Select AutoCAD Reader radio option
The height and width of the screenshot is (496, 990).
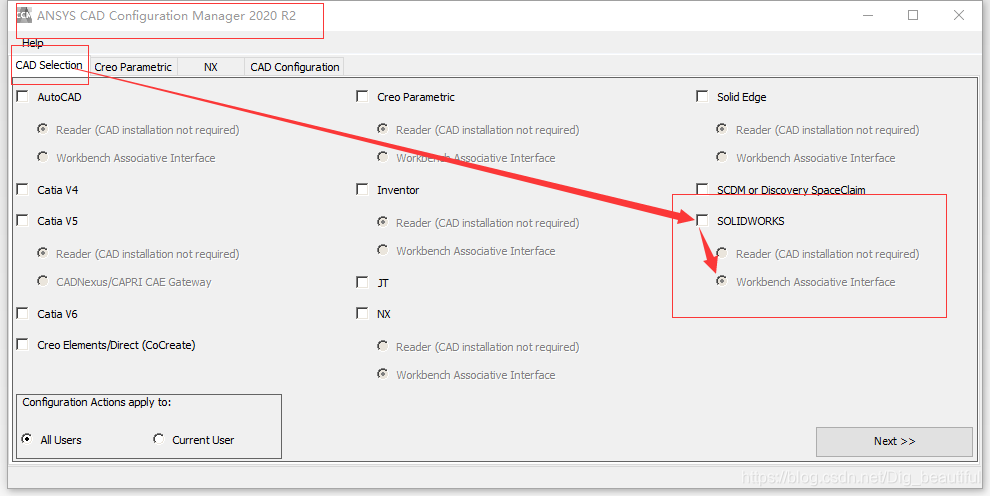(x=43, y=129)
